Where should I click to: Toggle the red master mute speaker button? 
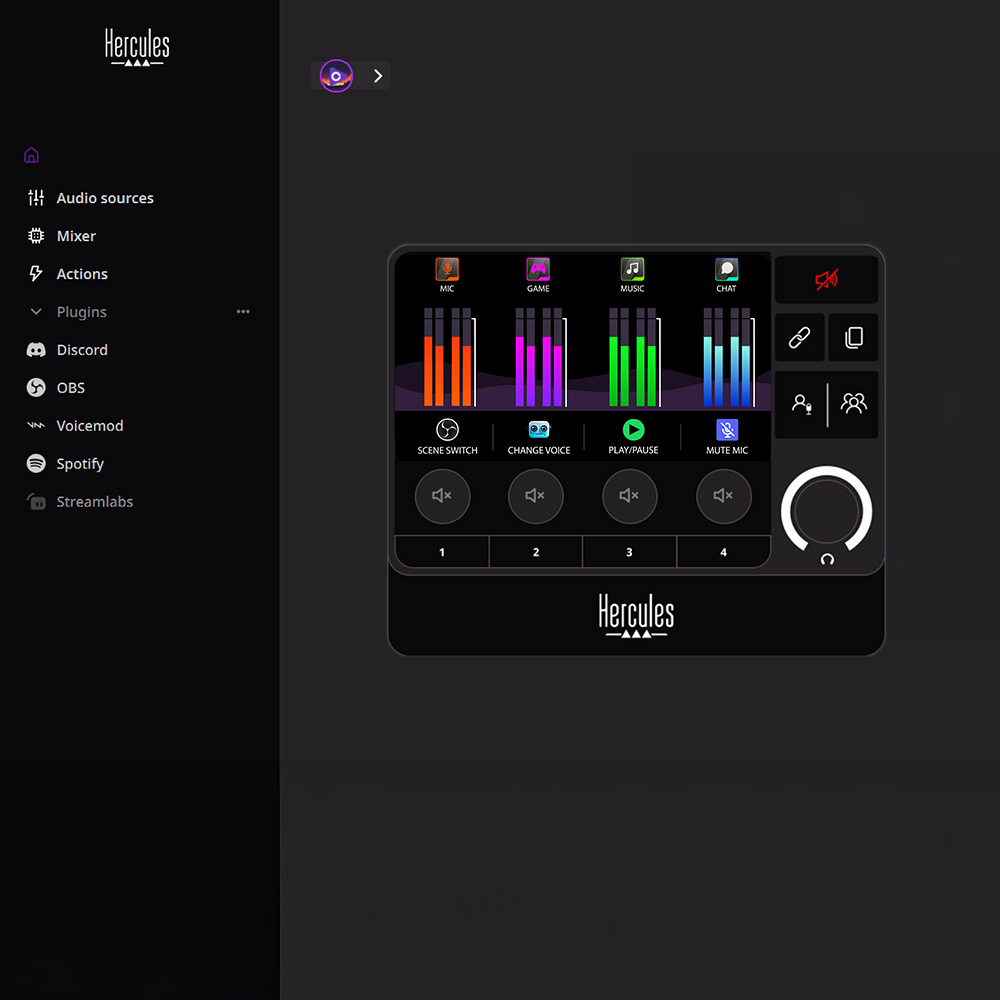(826, 280)
